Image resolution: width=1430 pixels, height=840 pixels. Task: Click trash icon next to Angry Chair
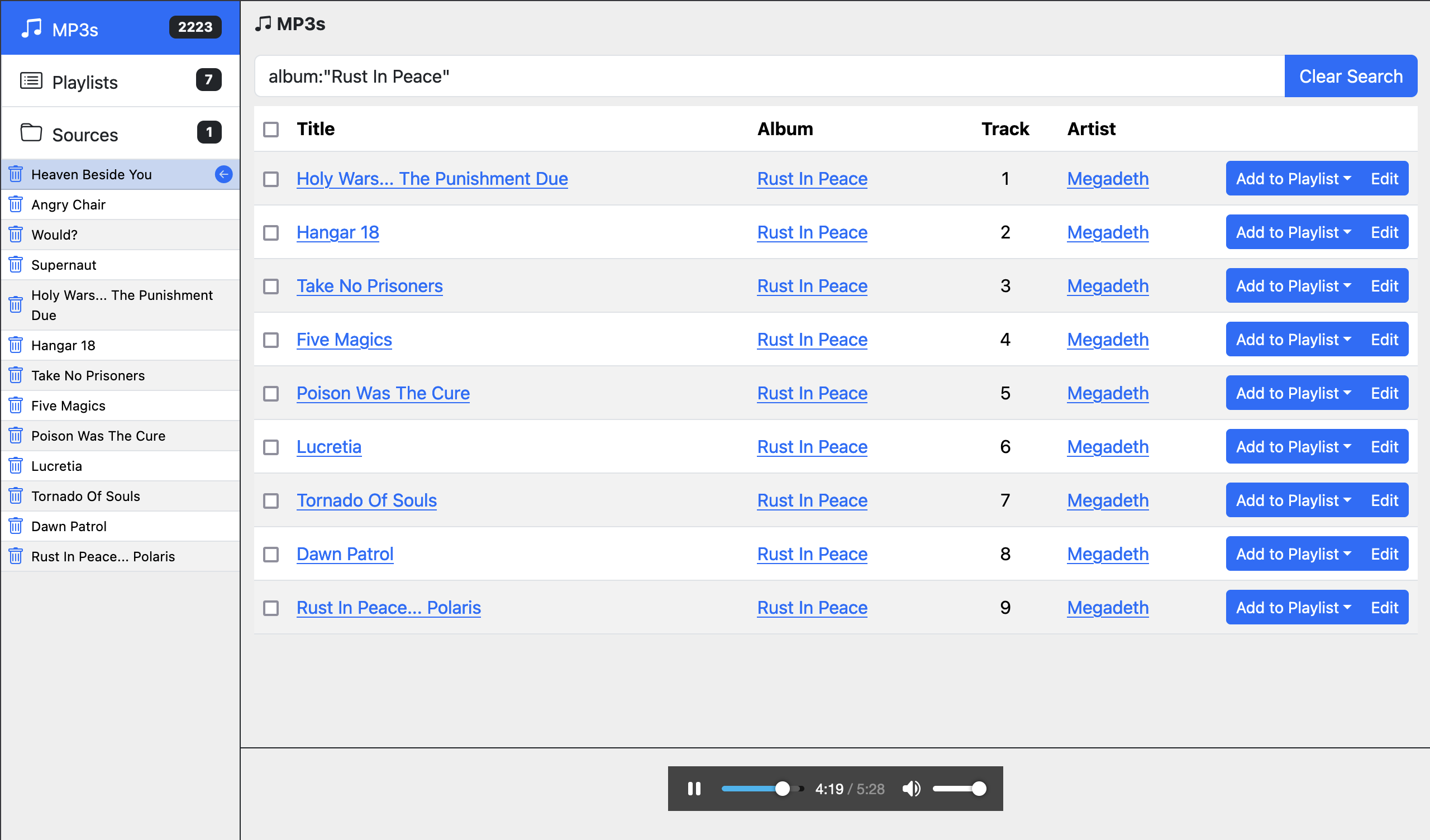pyautogui.click(x=16, y=204)
